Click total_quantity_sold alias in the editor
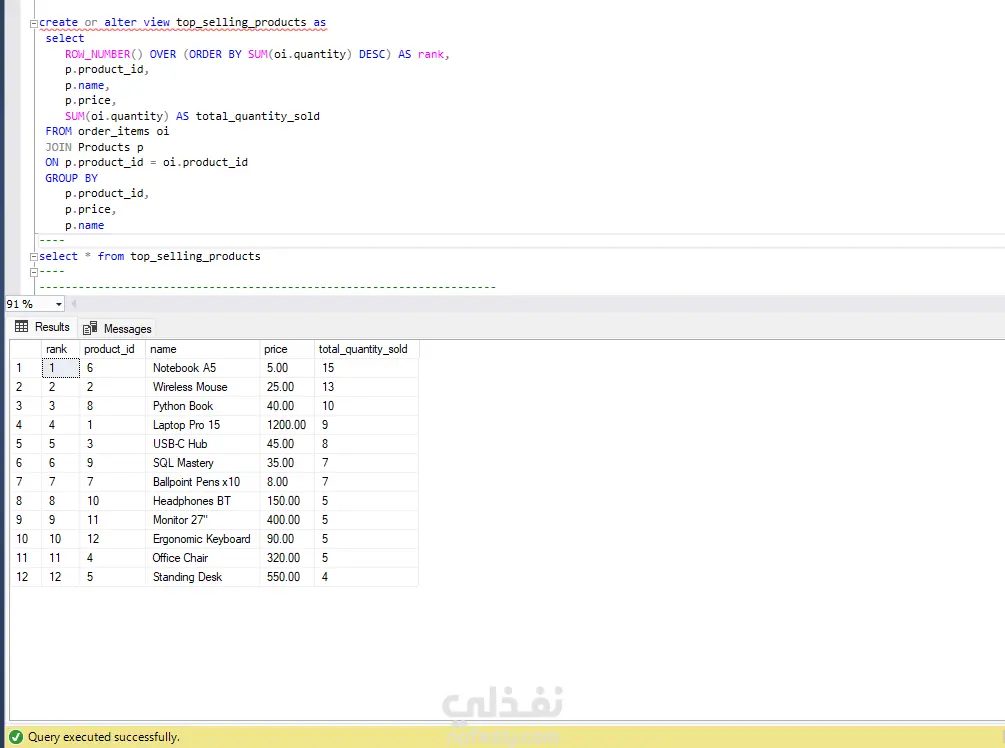Image resolution: width=1005 pixels, height=748 pixels. click(257, 116)
